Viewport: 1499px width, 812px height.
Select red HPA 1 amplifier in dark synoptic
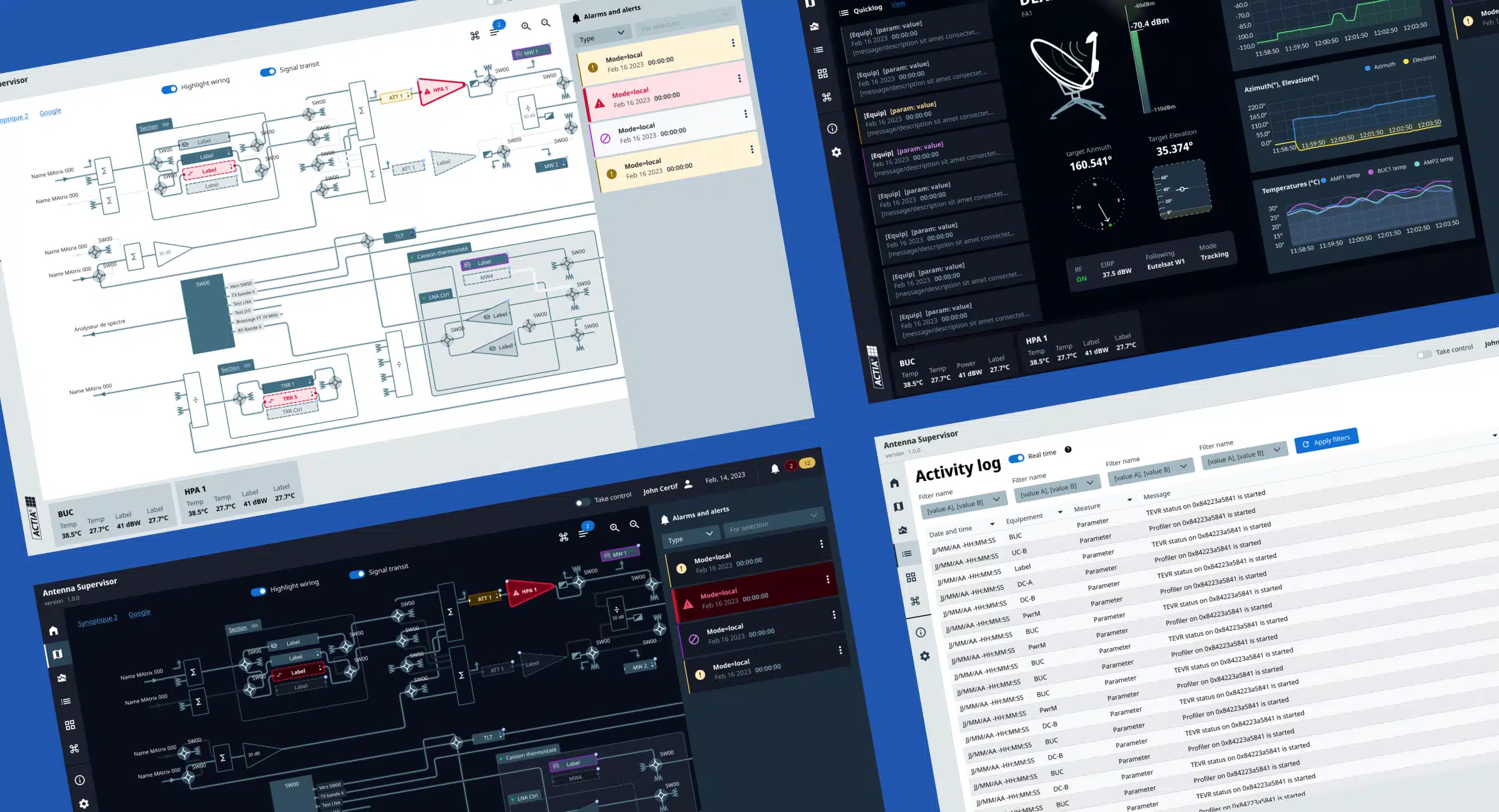click(x=528, y=592)
